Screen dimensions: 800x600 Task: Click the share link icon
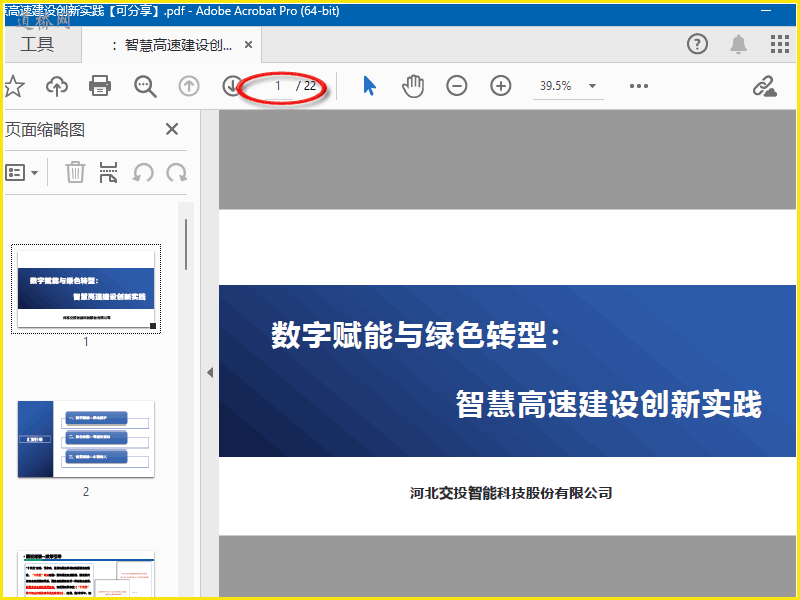764,86
